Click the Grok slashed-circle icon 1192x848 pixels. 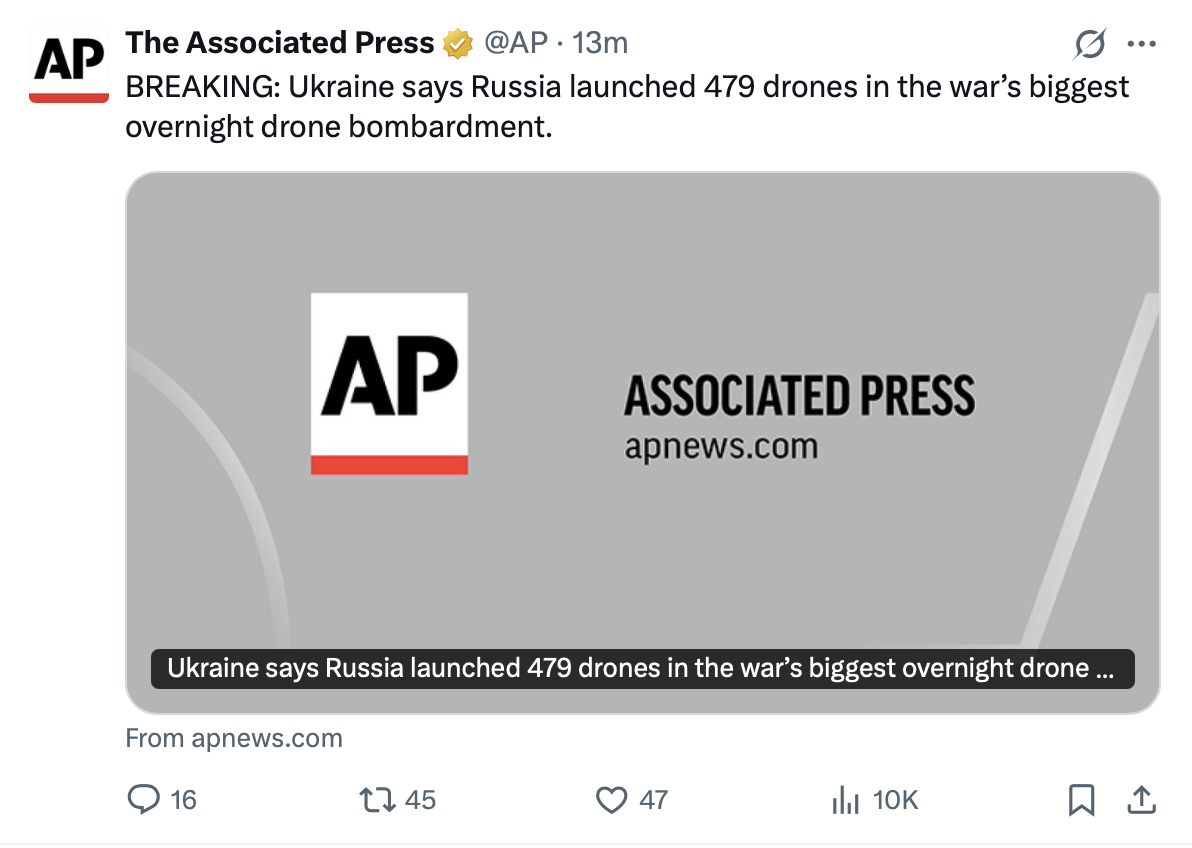(1089, 43)
